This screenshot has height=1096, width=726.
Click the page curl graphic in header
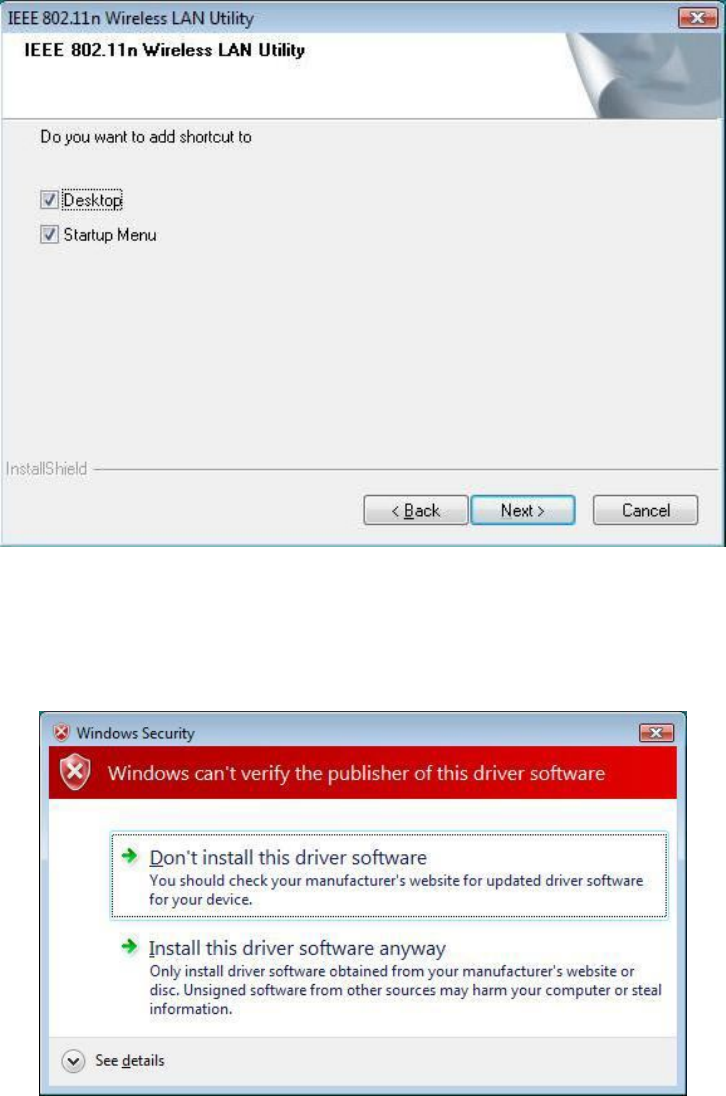(x=644, y=74)
